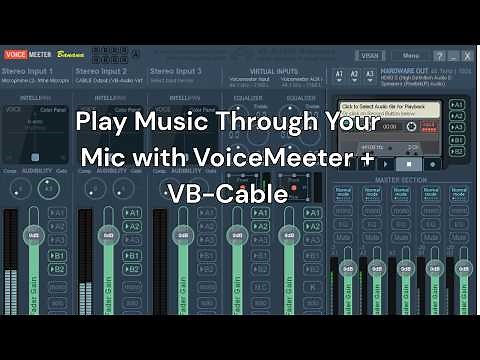Start playback on the cassette recorder

[386, 164]
